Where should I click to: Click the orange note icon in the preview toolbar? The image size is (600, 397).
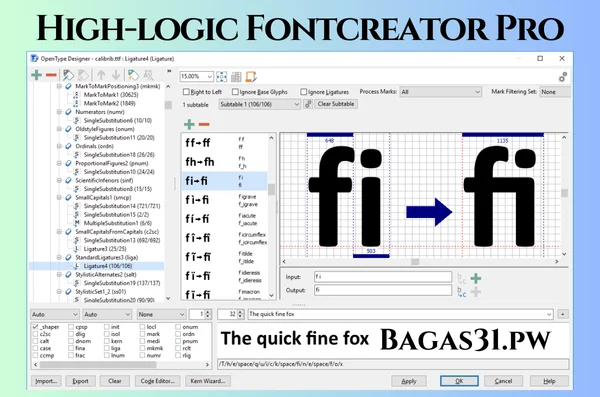coord(251,77)
